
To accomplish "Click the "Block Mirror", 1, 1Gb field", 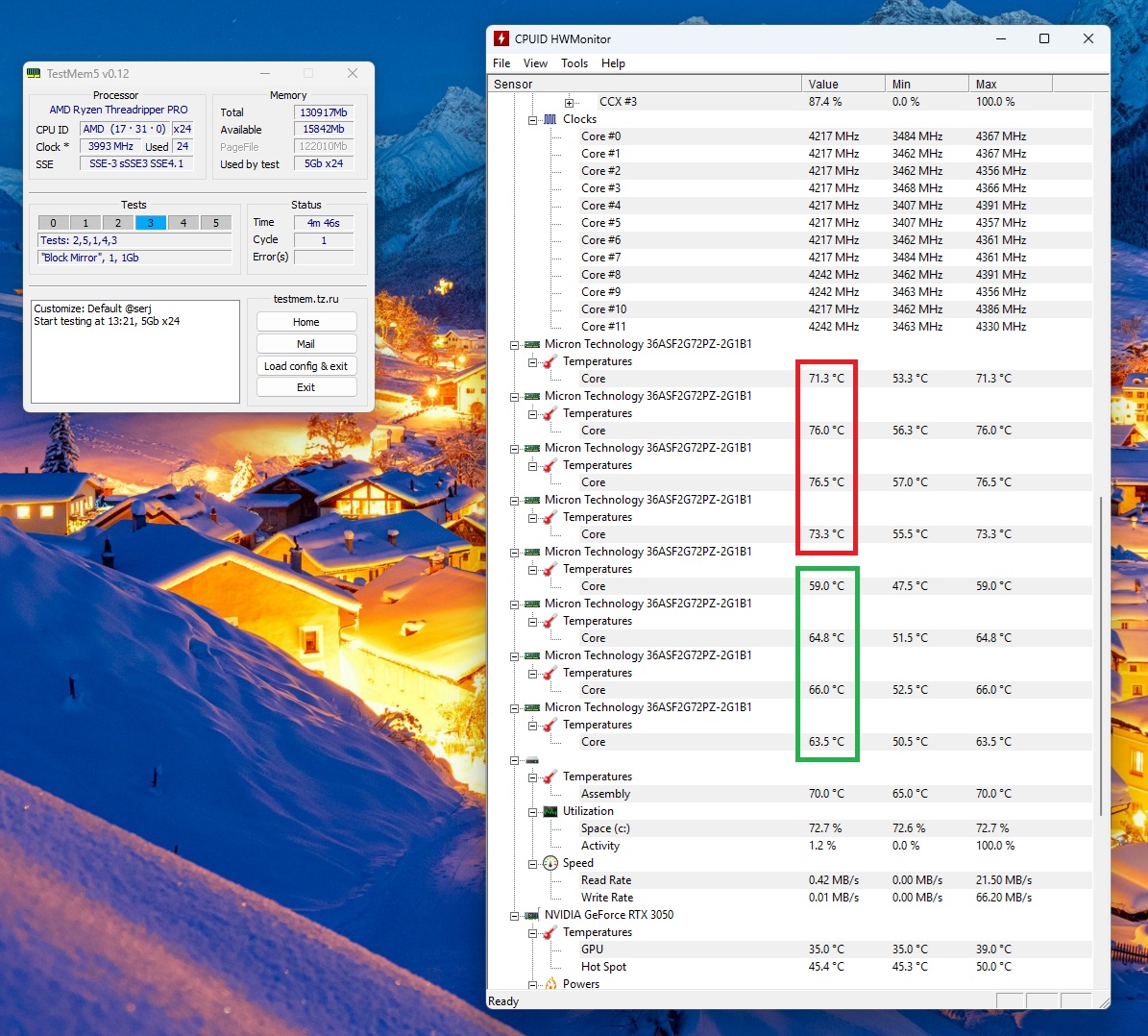I will 134,258.
